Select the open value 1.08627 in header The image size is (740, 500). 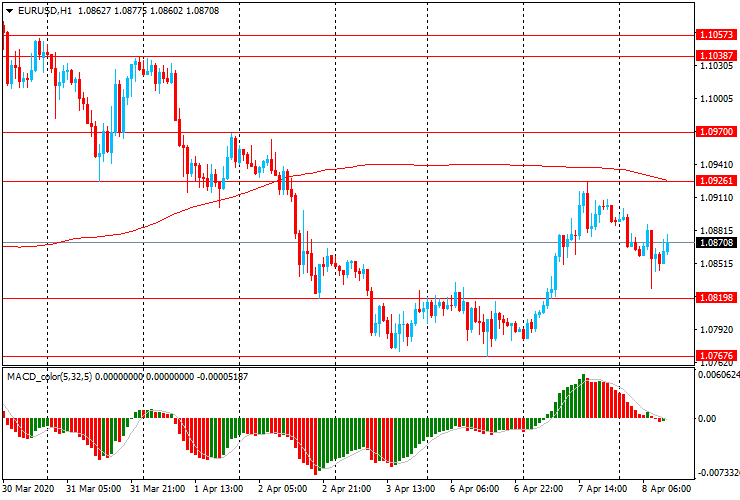[95, 10]
